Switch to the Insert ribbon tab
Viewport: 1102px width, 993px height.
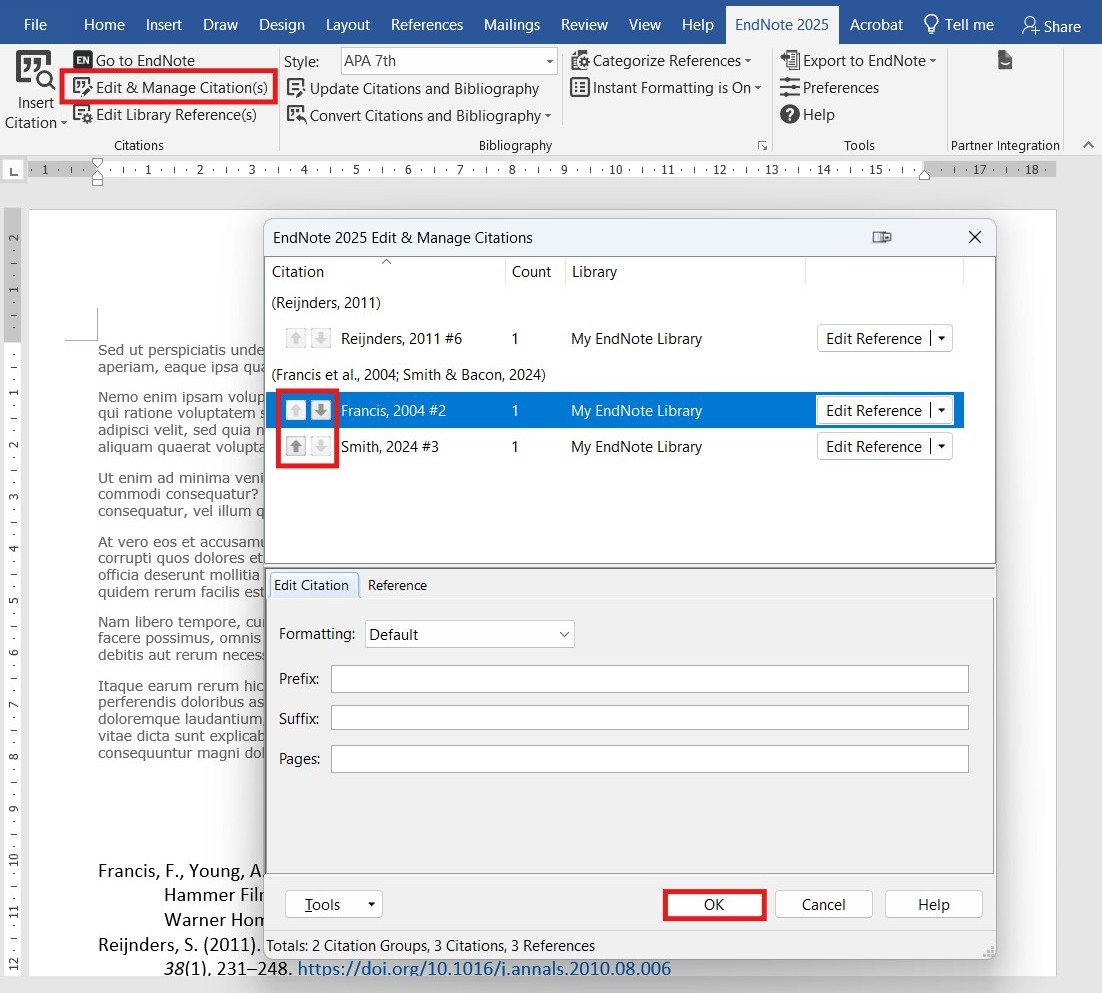[164, 25]
